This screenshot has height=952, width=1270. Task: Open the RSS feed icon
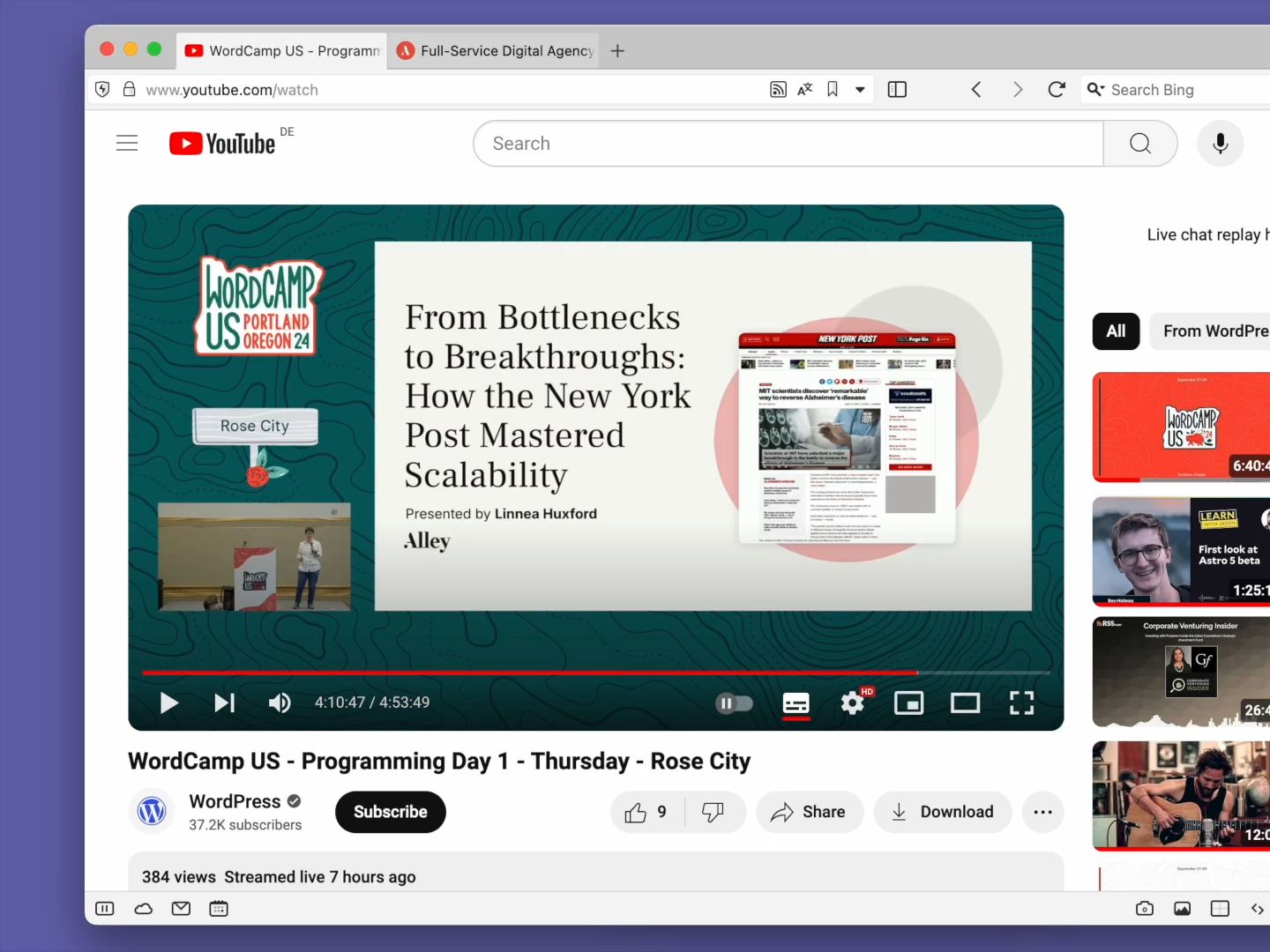(x=778, y=89)
